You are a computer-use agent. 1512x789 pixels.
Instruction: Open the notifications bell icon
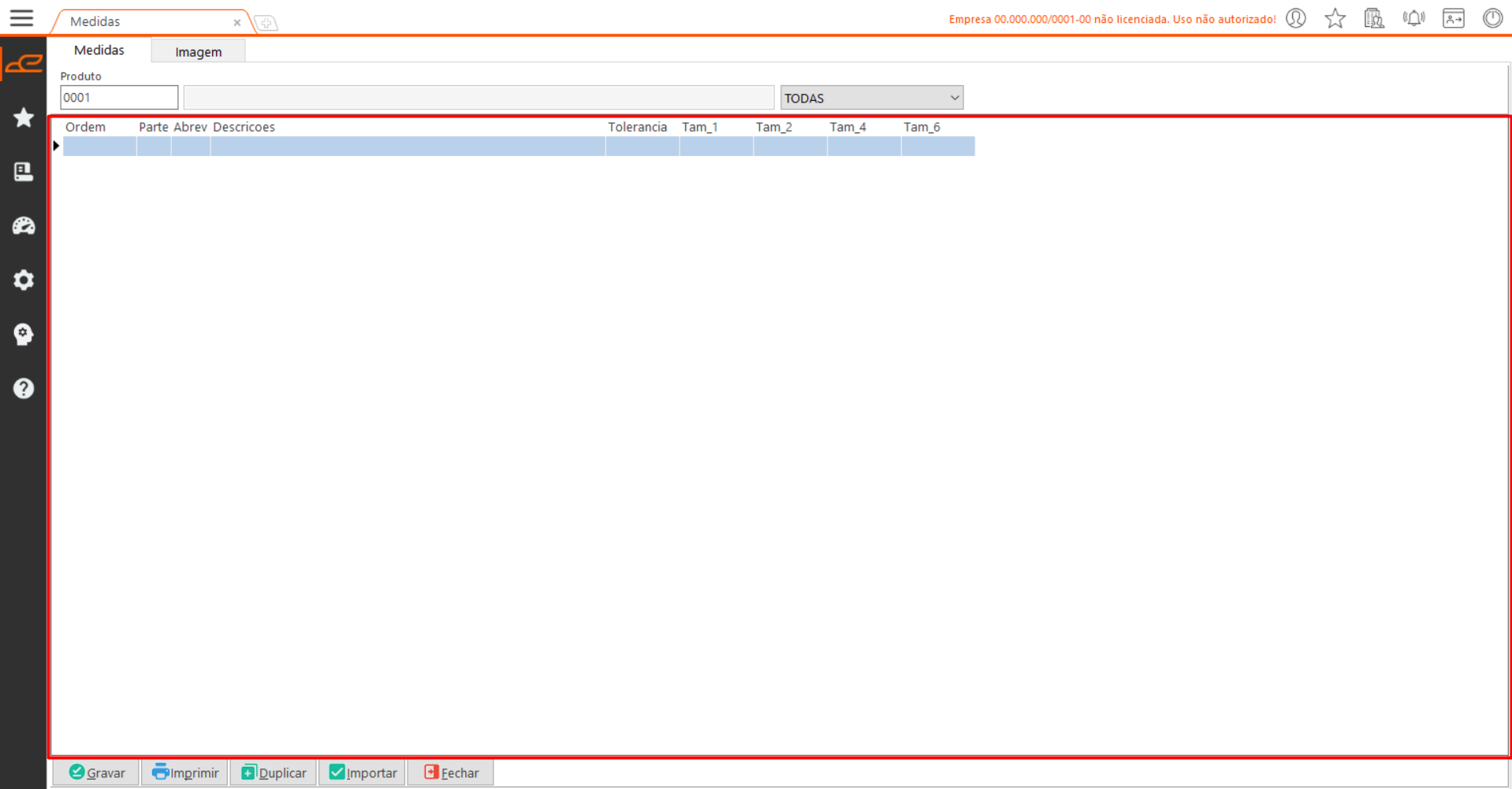tap(1413, 18)
